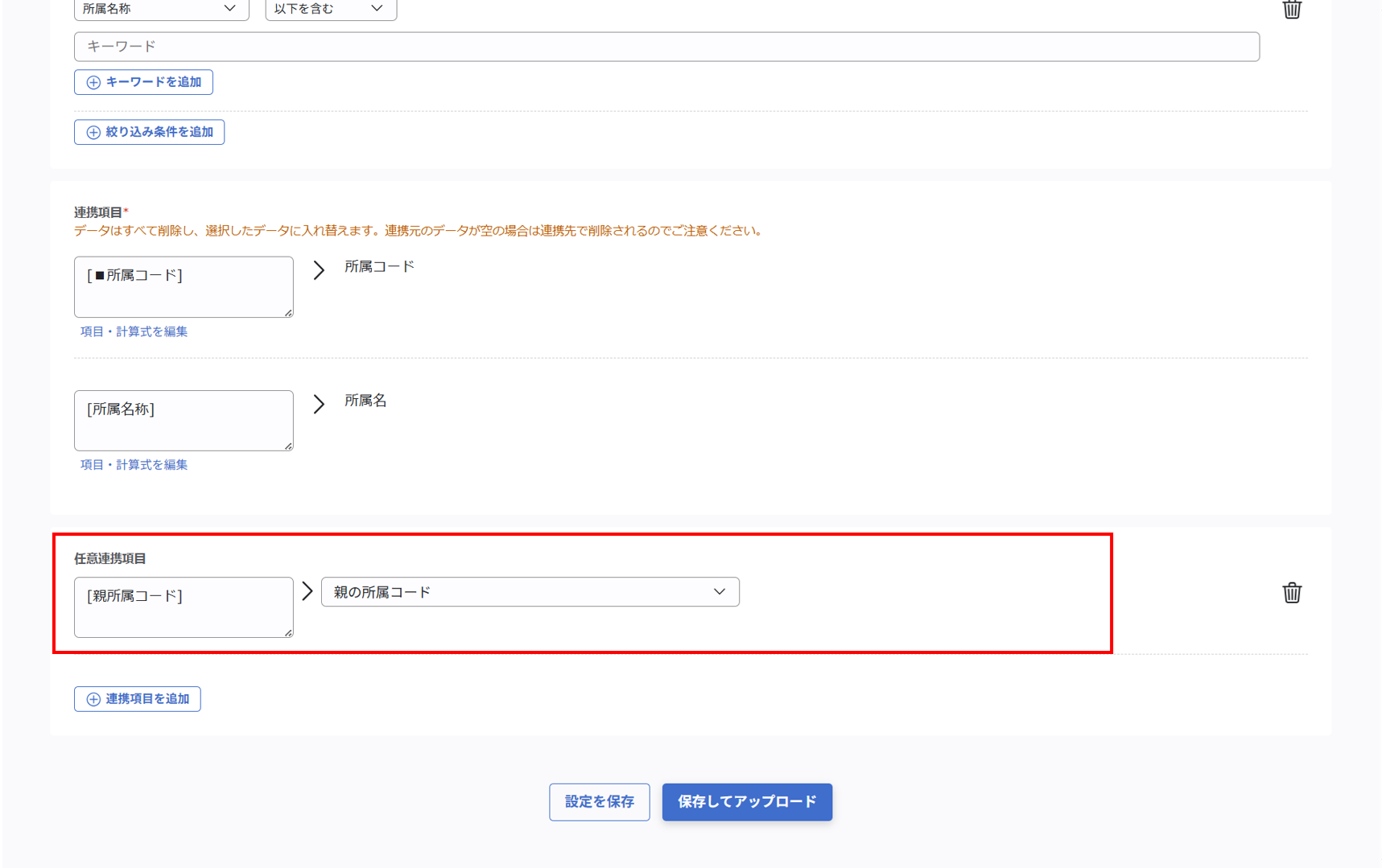Viewport: 1382px width, 868px height.
Task: Click the arrow between 所属コード mapping fields
Action: [319, 270]
